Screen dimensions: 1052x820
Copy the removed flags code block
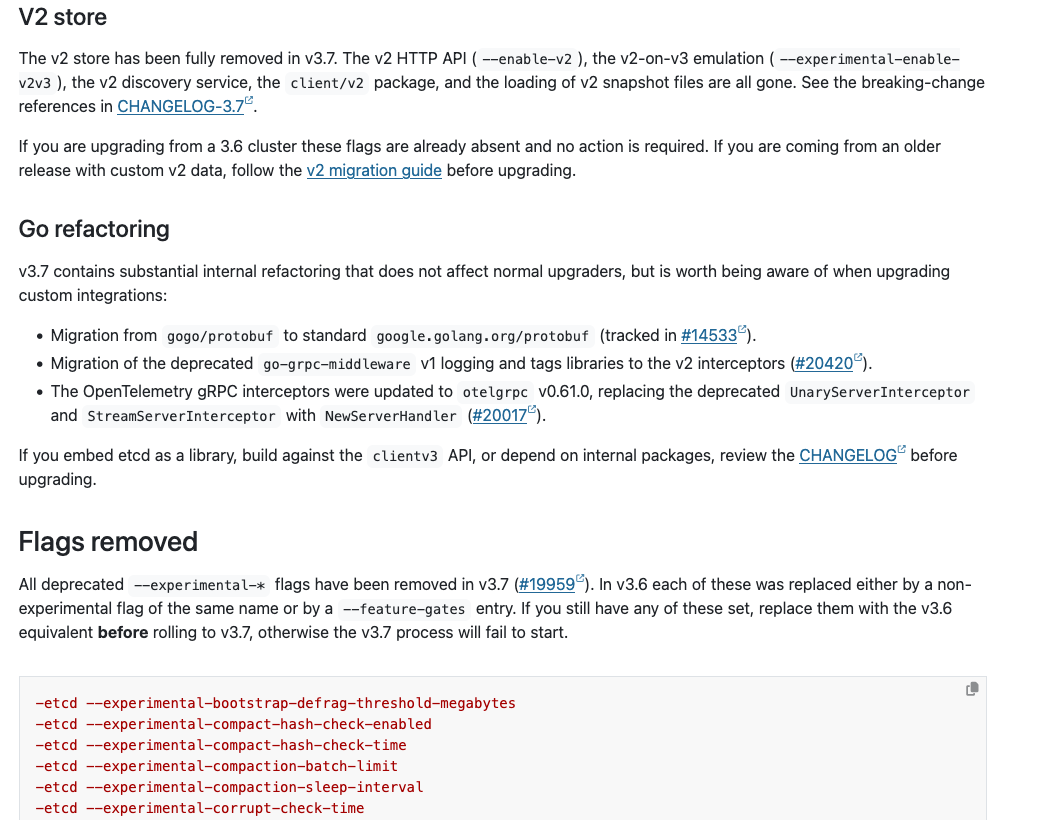click(x=971, y=689)
